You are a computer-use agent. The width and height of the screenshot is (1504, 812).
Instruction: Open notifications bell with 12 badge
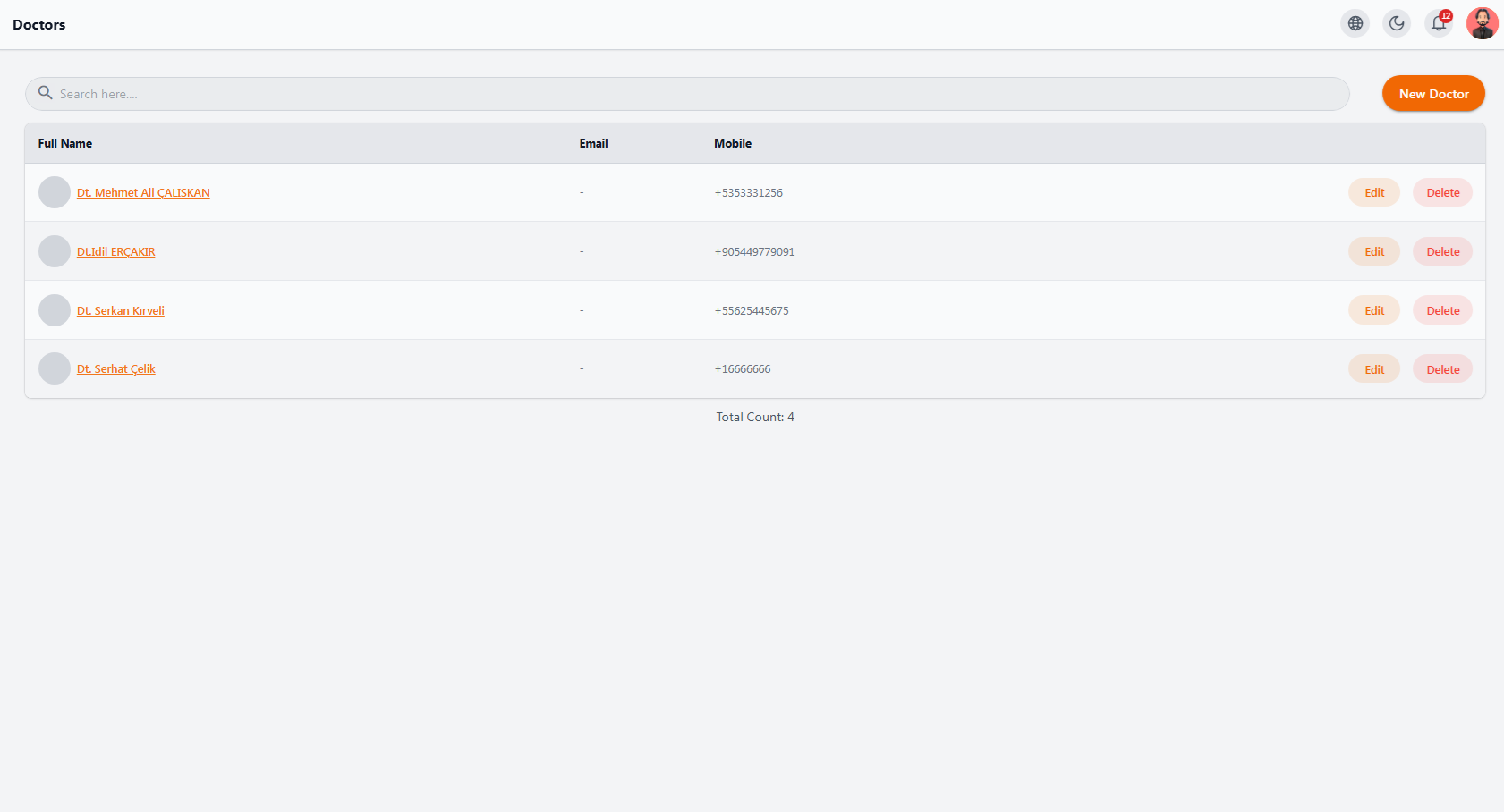1439,23
